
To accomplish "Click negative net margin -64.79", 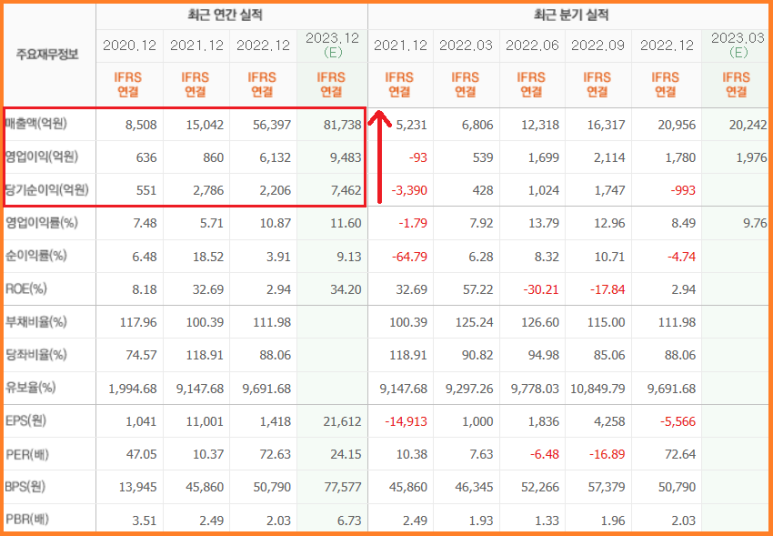I will [410, 256].
